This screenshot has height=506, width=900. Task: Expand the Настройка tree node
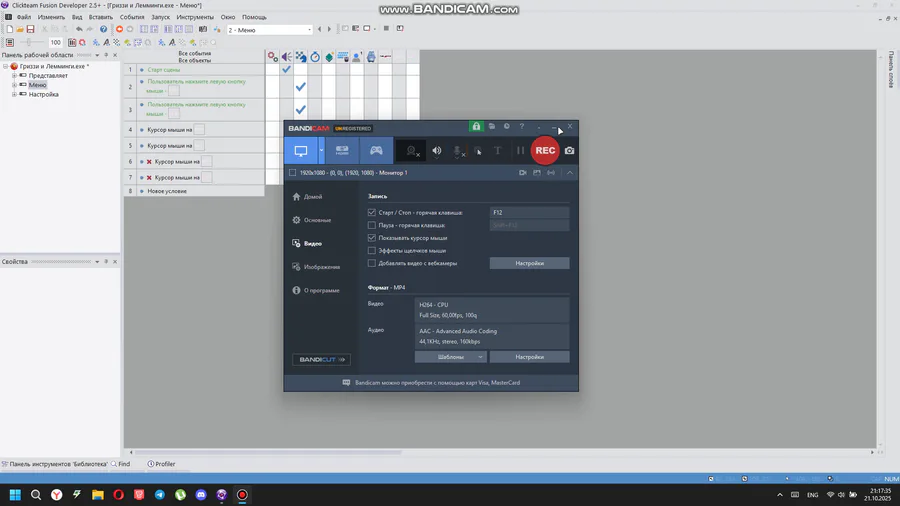(14, 94)
